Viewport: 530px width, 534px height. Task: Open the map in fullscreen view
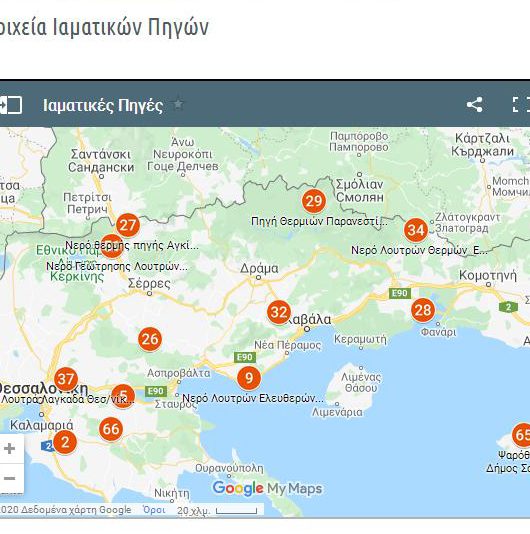(521, 105)
